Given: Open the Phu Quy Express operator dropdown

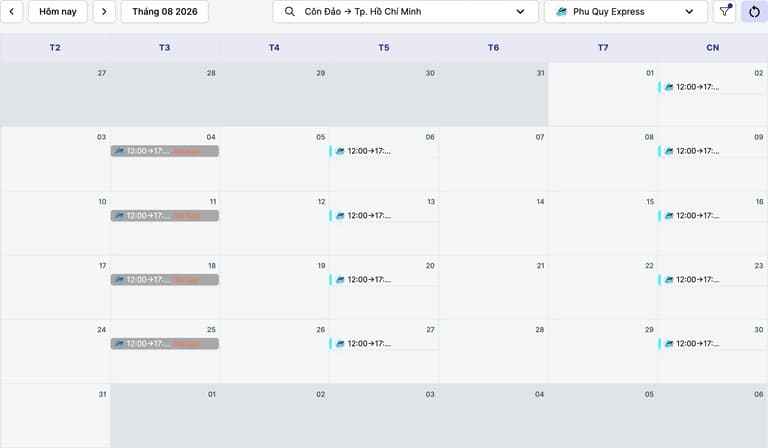Looking at the screenshot, I should click(x=625, y=11).
